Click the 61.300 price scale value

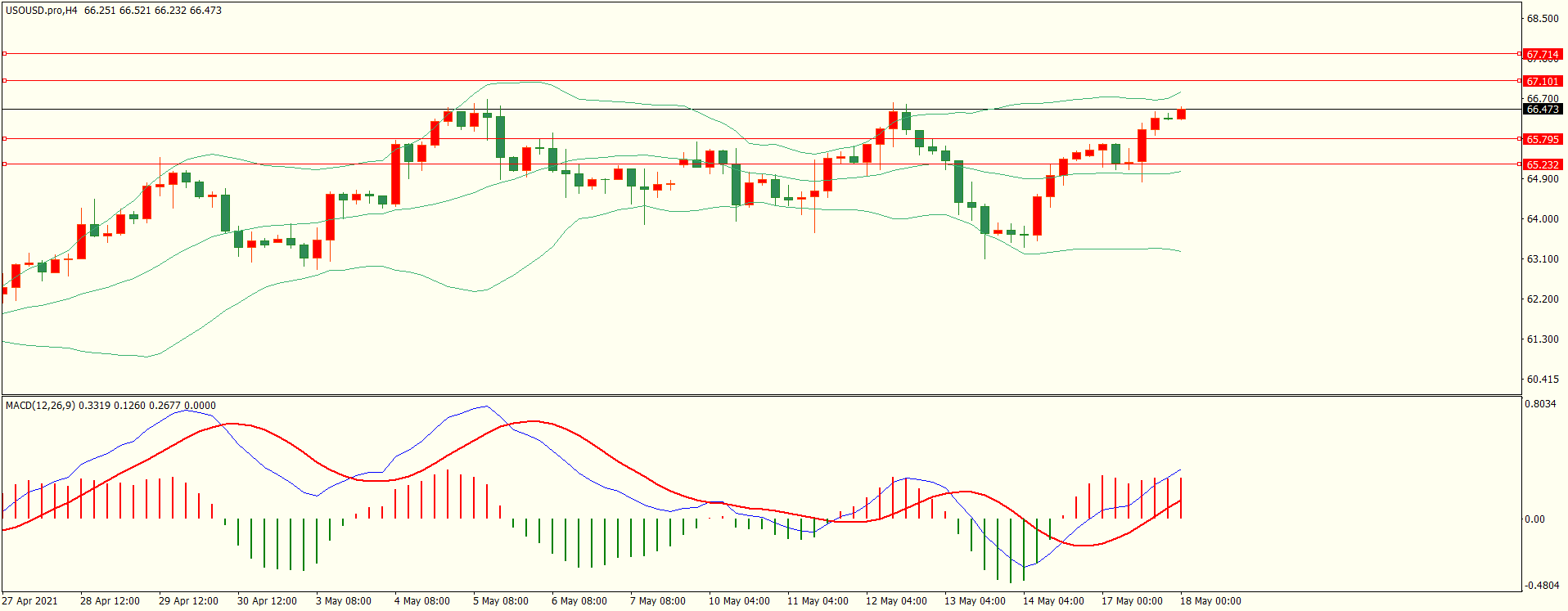1543,339
